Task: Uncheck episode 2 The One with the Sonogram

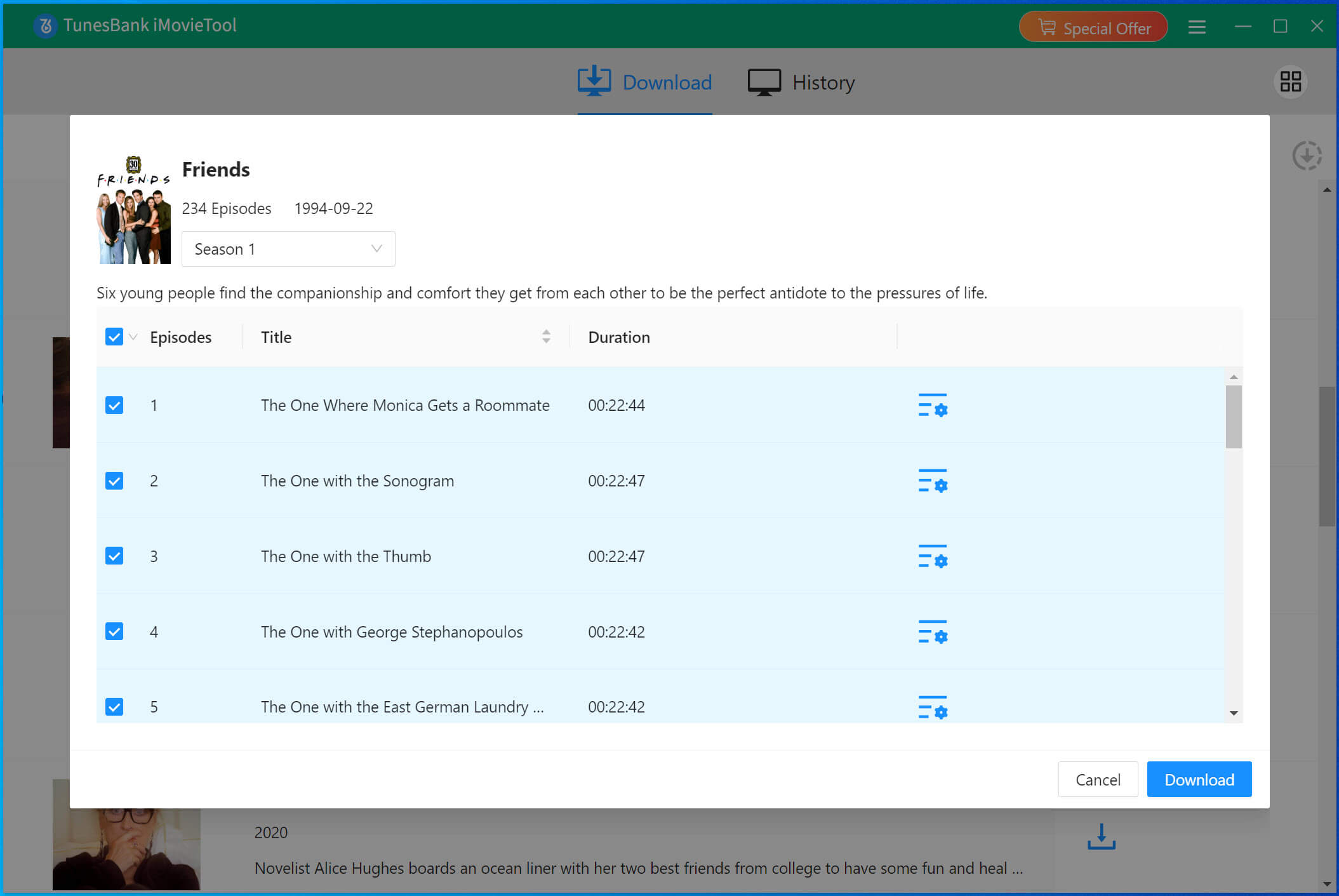Action: 114,481
